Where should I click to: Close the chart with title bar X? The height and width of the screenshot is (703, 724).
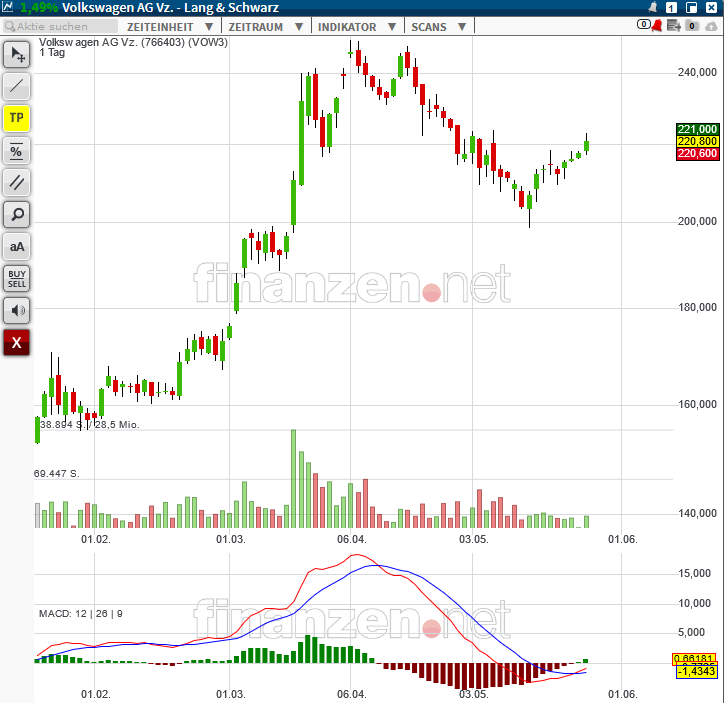pyautogui.click(x=712, y=7)
